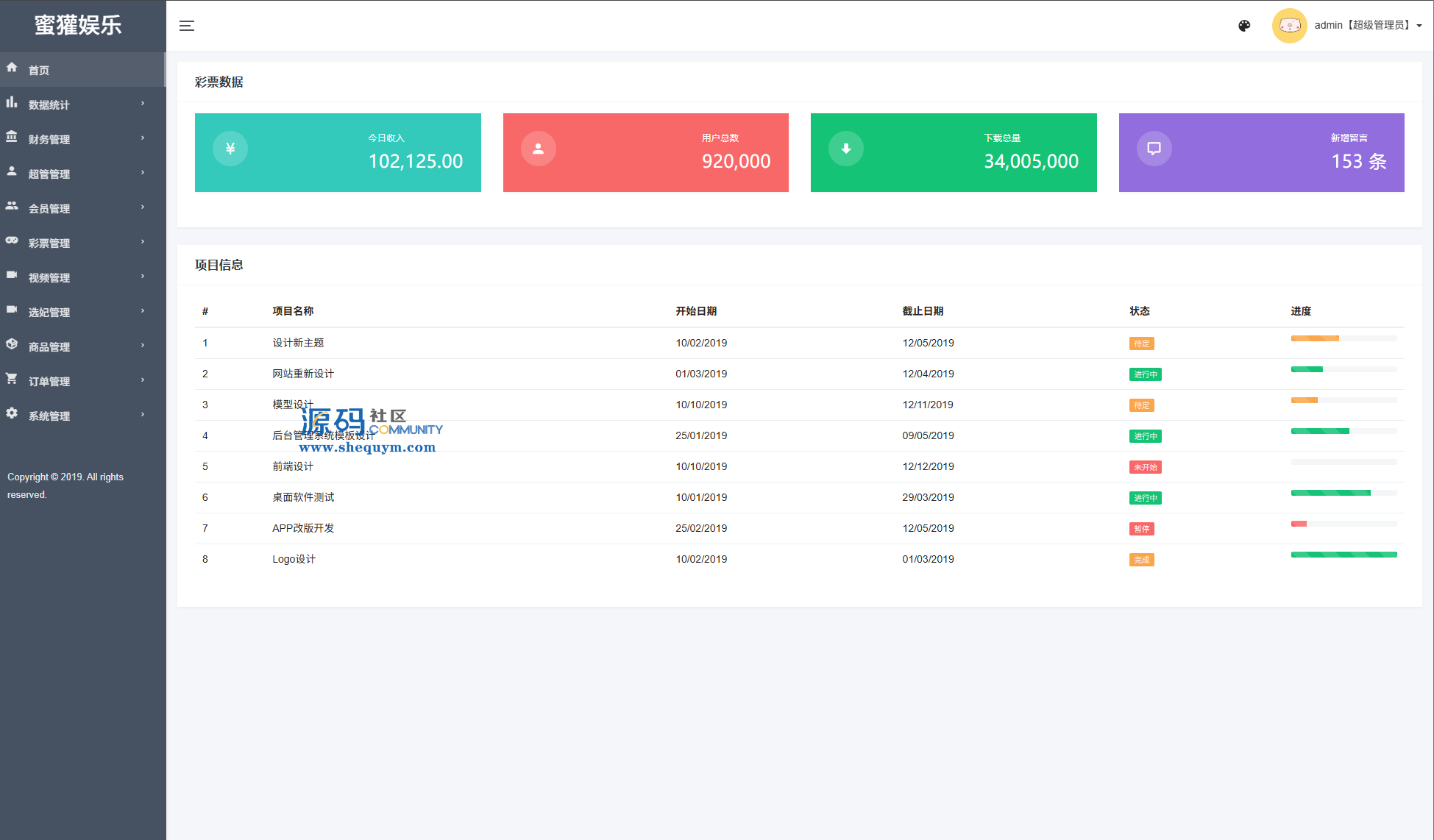
Task: Click the download arrow icon on 下载总量 card
Action: point(846,149)
